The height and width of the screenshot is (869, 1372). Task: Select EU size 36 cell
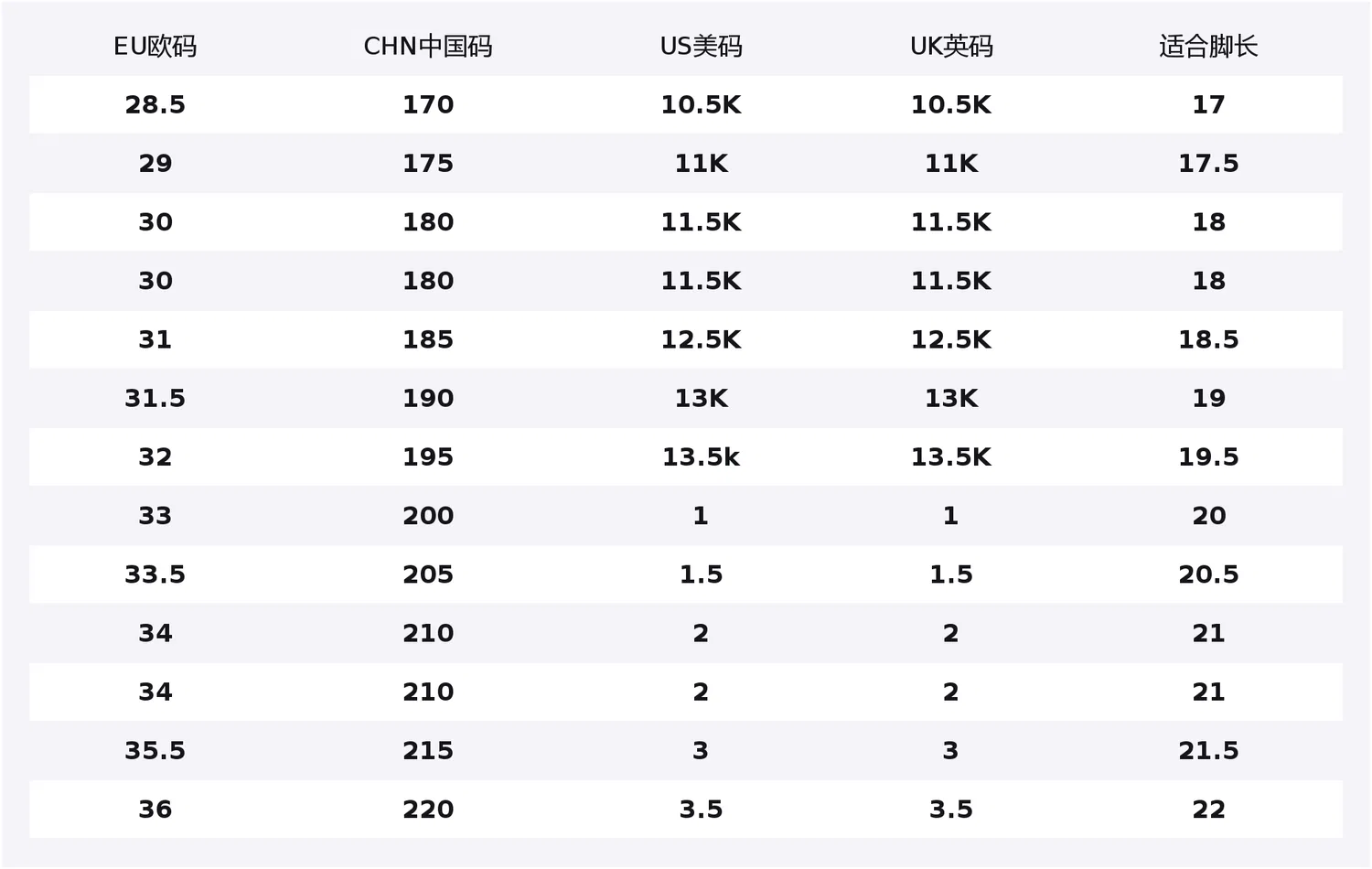click(155, 810)
